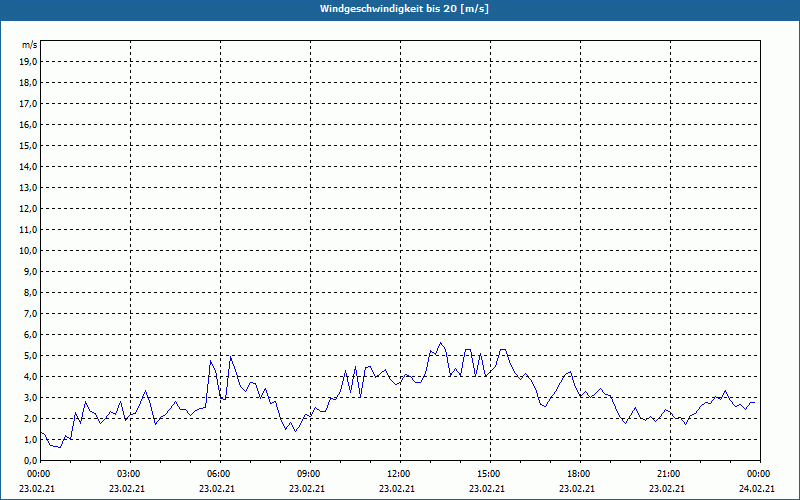
Task: Click the 15:00 time label
Action: [x=488, y=474]
